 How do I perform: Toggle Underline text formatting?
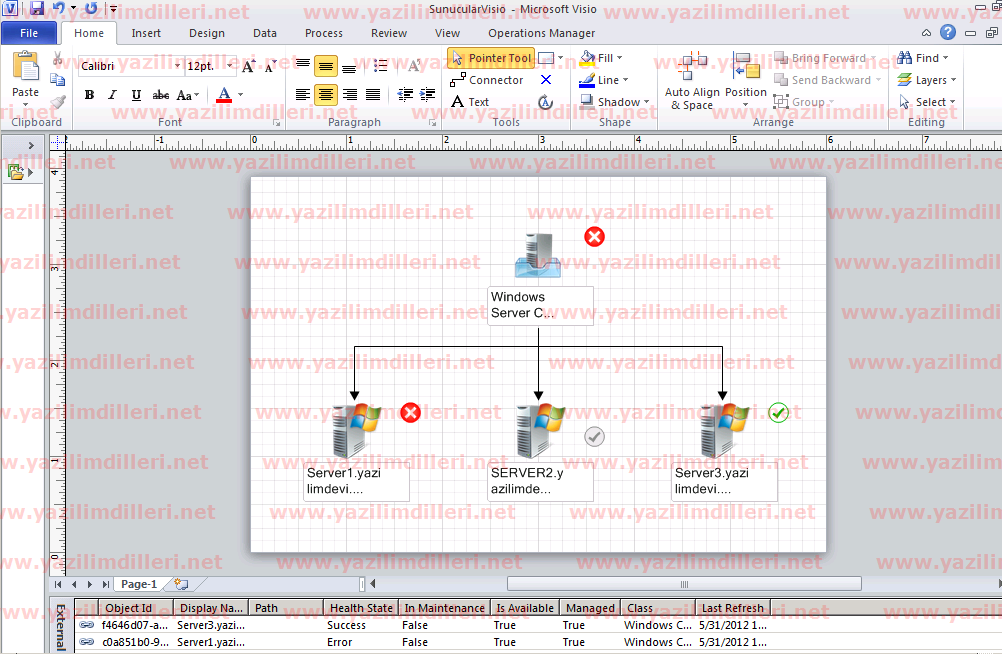[x=136, y=96]
